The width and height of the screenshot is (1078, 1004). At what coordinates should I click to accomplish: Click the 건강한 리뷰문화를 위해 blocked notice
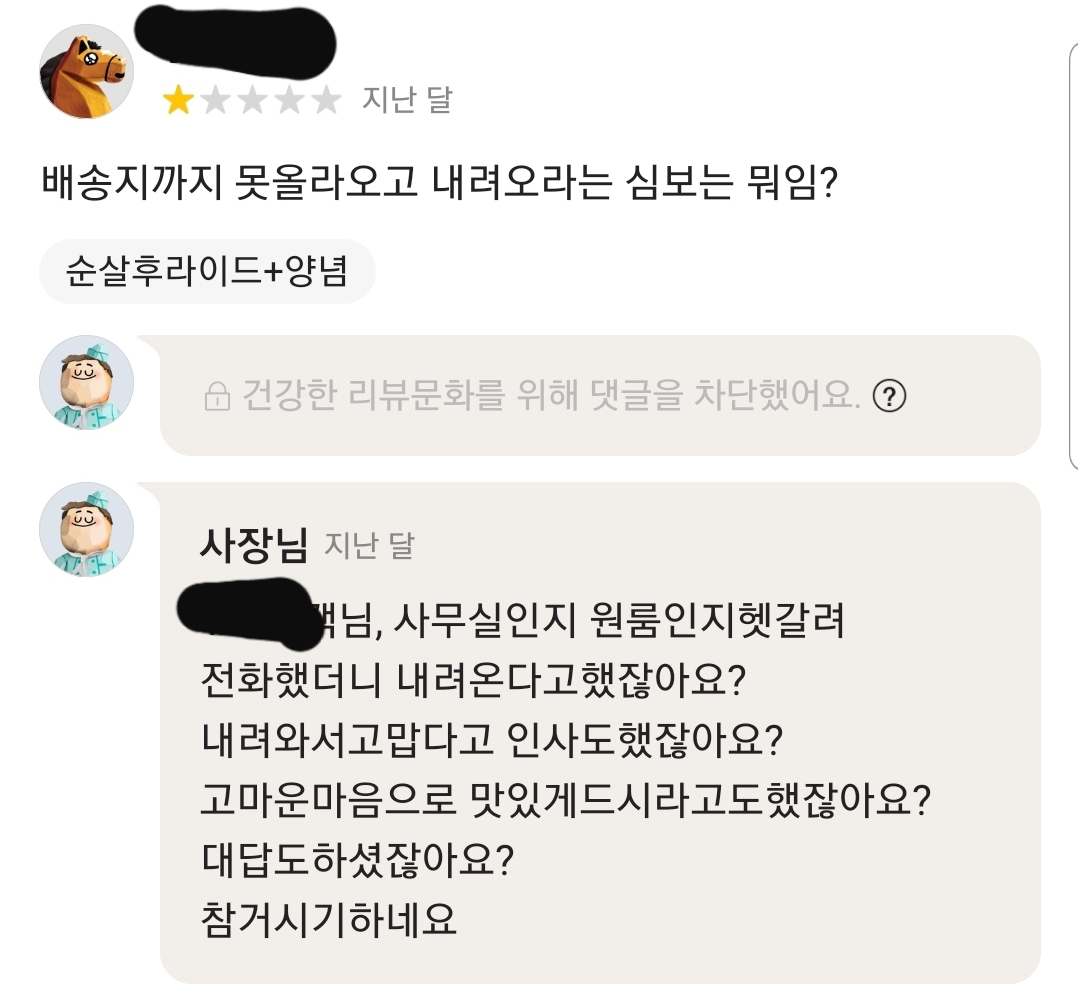(550, 397)
